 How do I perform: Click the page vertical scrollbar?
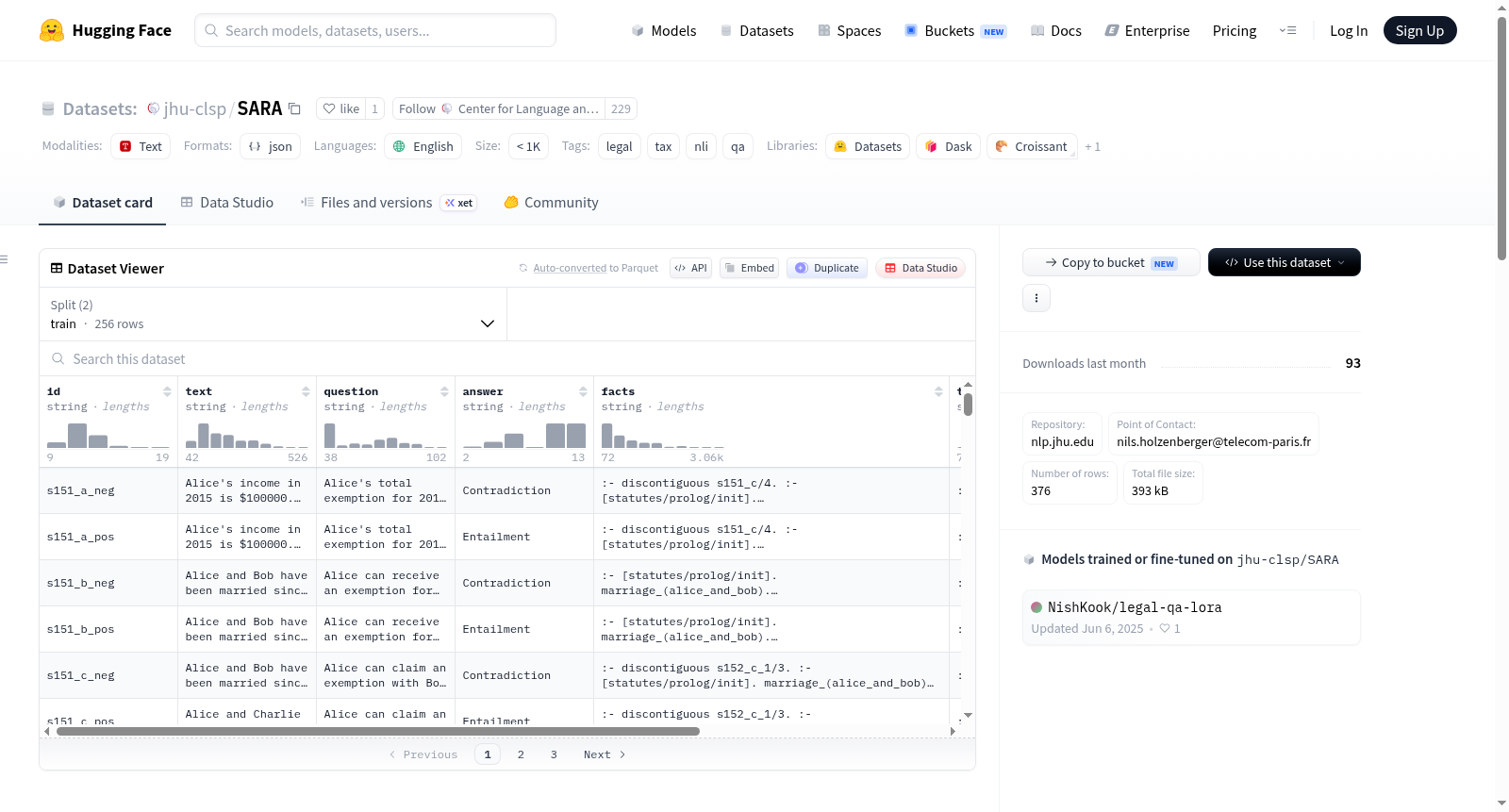click(x=1501, y=137)
